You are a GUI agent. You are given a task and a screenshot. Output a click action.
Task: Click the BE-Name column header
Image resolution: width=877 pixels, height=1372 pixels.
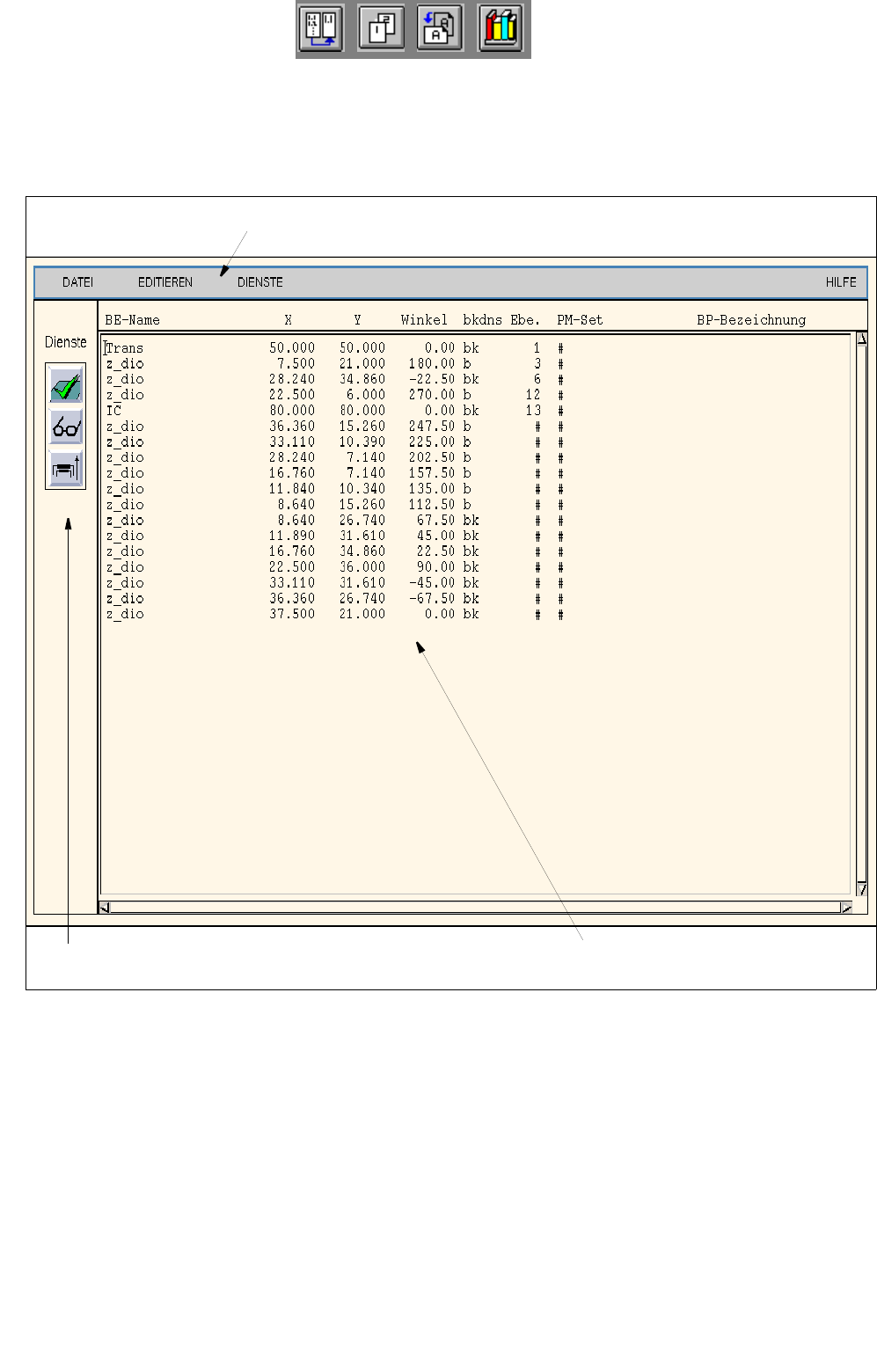tap(133, 320)
